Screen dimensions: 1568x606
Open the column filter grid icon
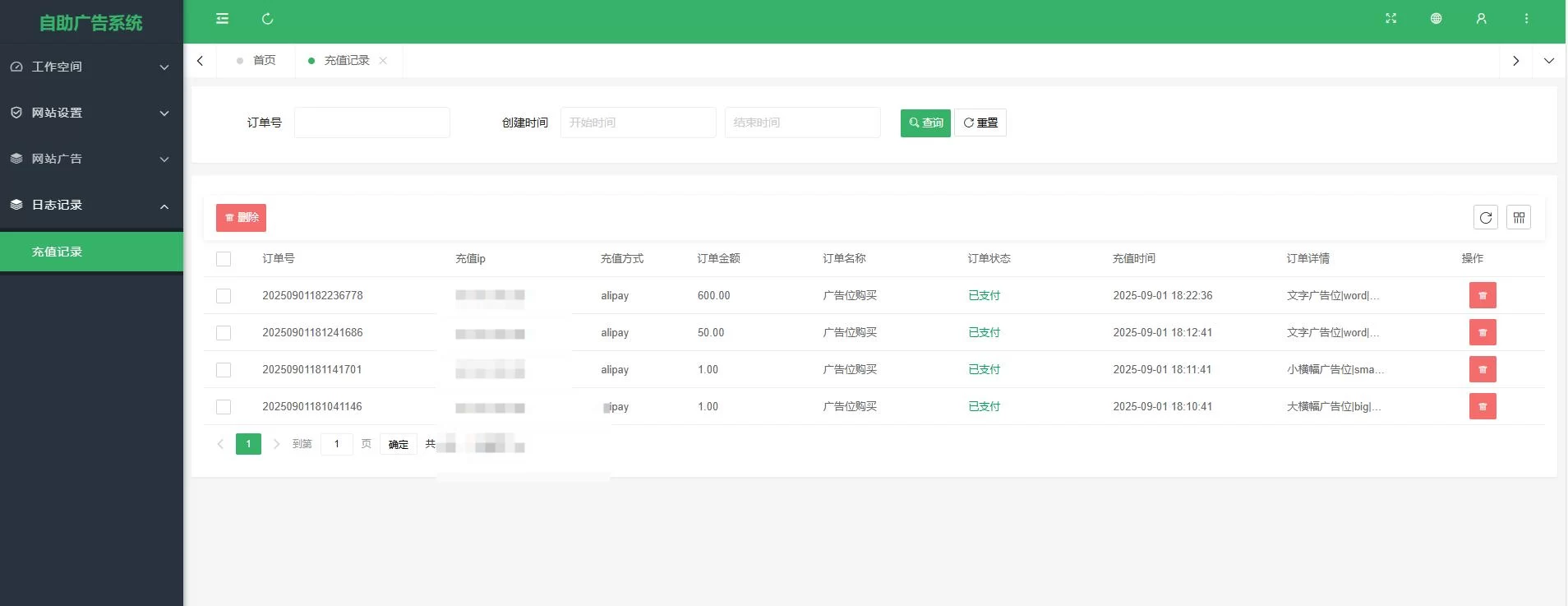click(1519, 217)
